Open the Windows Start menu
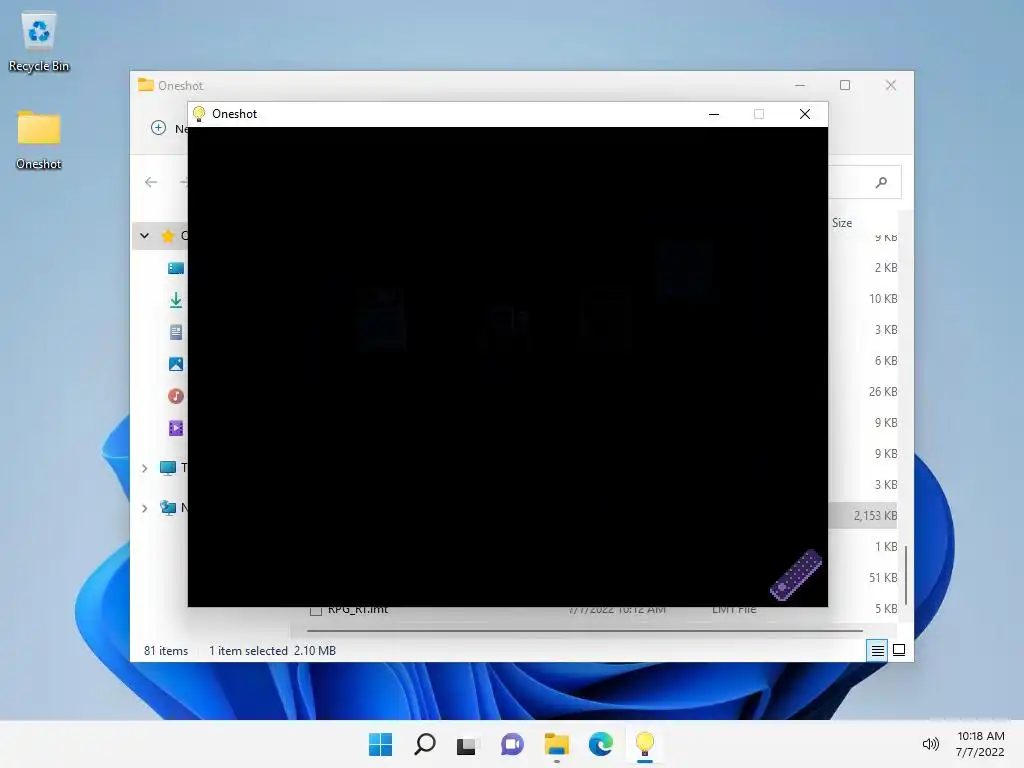The image size is (1024, 768). (x=381, y=744)
